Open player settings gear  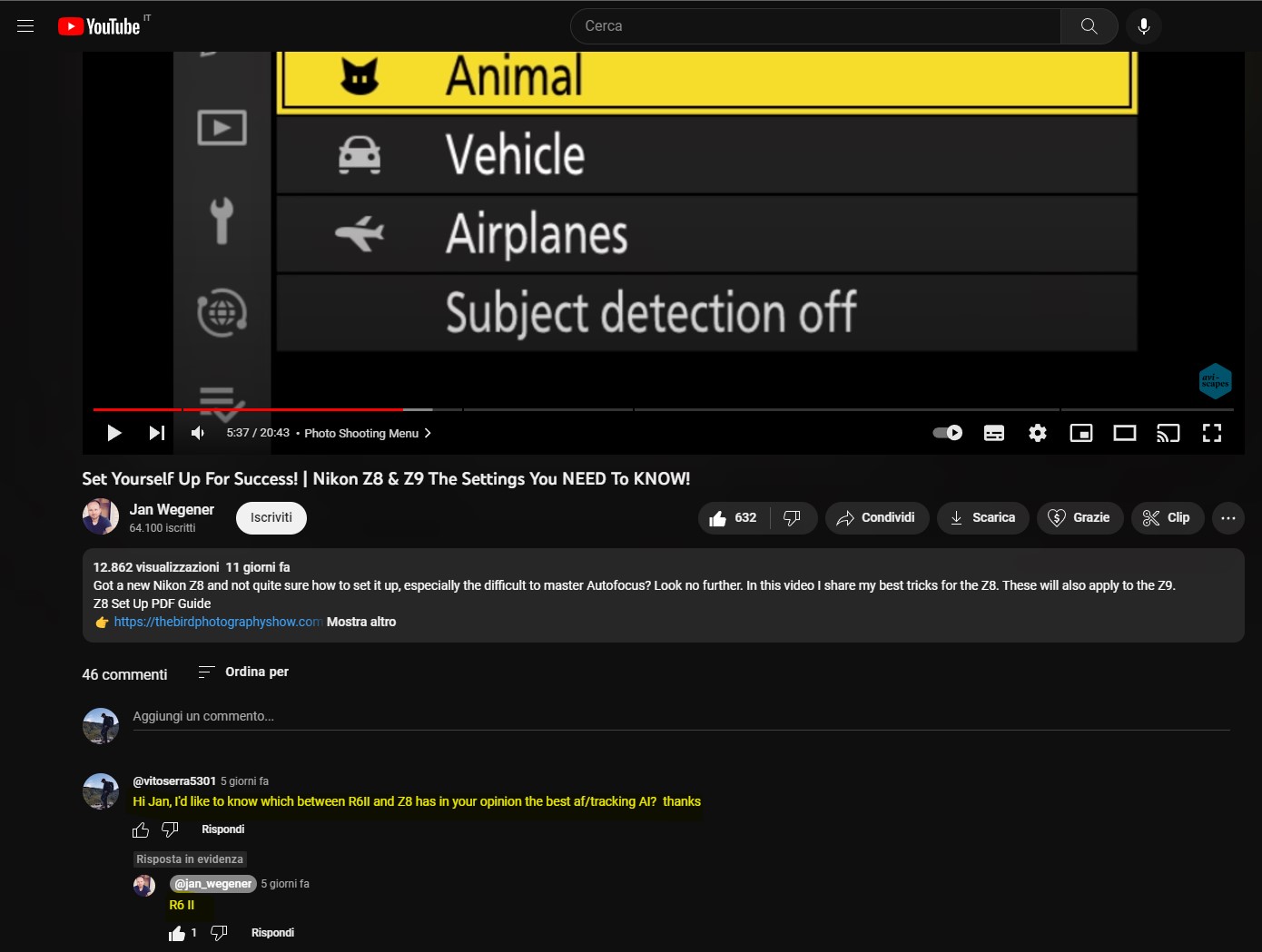pos(1038,433)
